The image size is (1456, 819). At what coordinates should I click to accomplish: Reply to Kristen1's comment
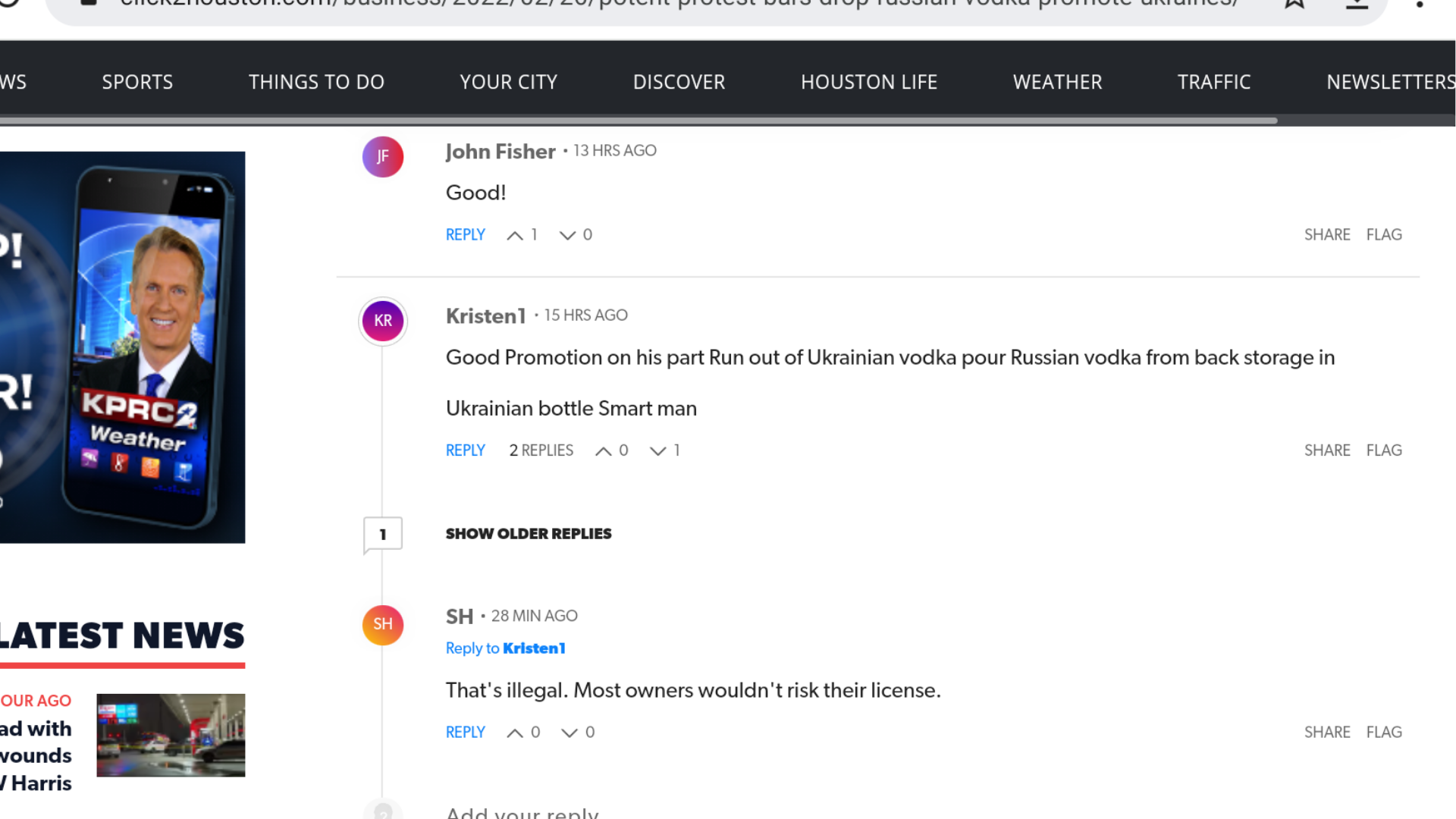click(x=465, y=450)
